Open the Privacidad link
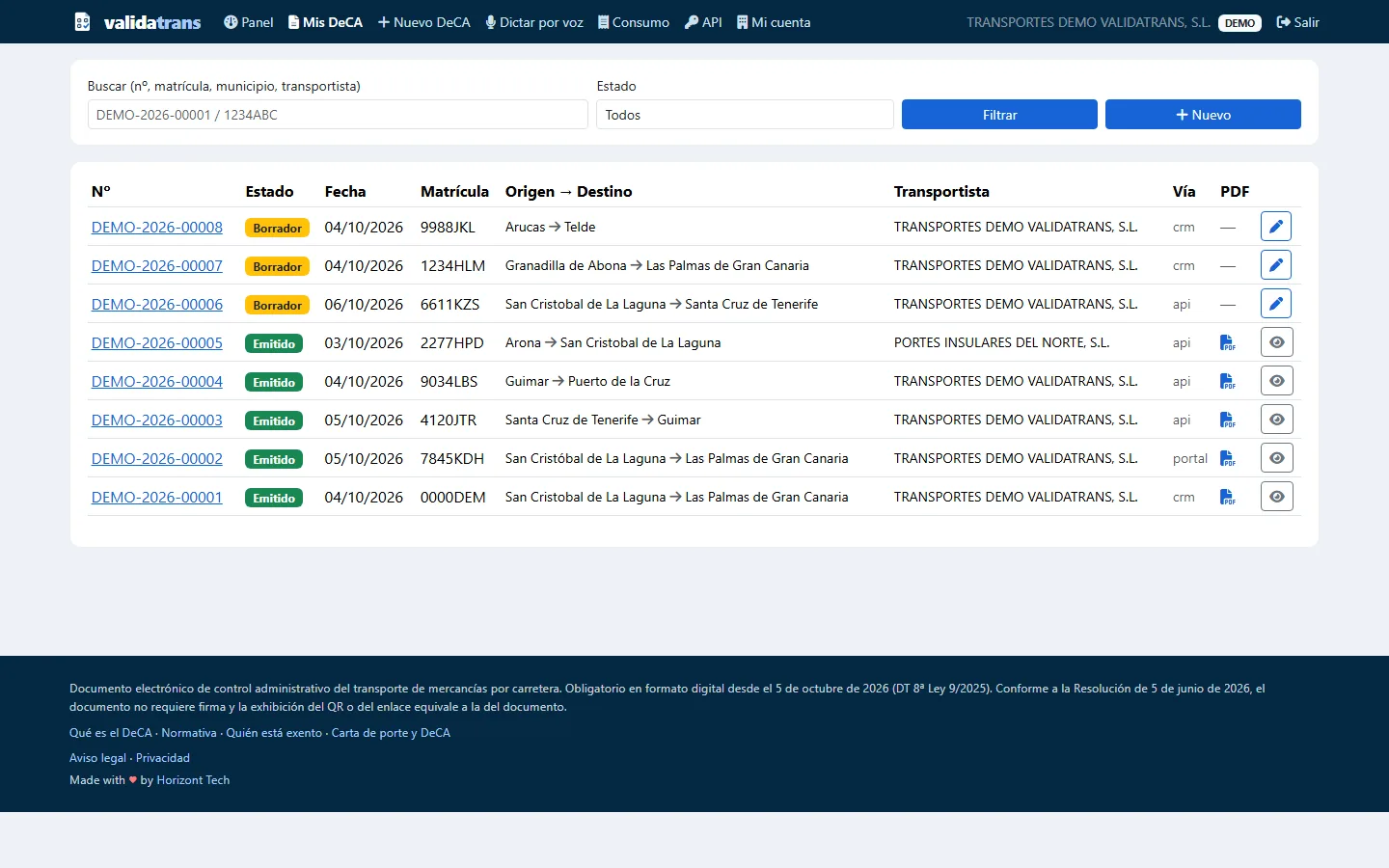Viewport: 1389px width, 868px height. [x=163, y=758]
